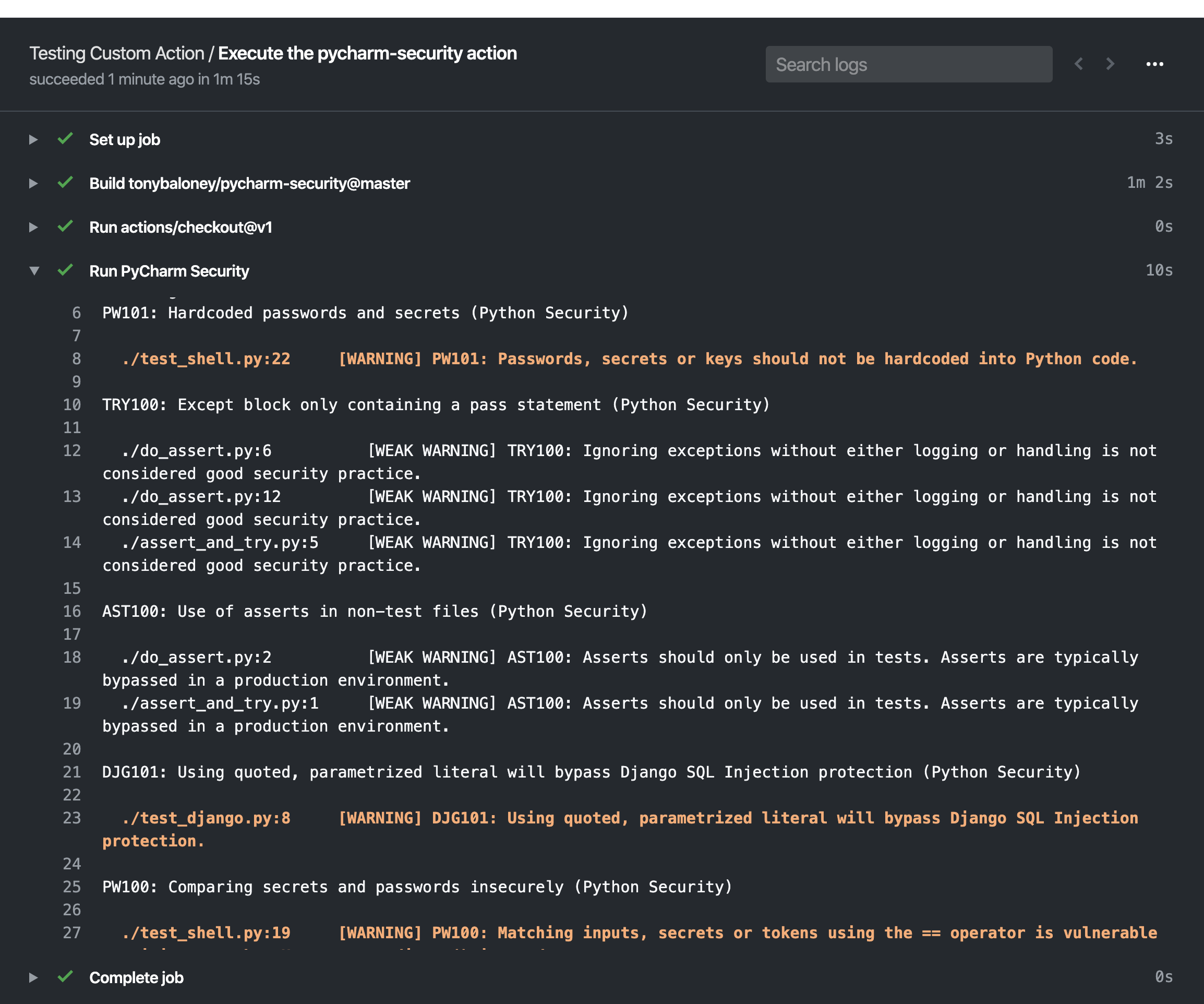Click log line number 14
The width and height of the screenshot is (1204, 1004).
71,542
